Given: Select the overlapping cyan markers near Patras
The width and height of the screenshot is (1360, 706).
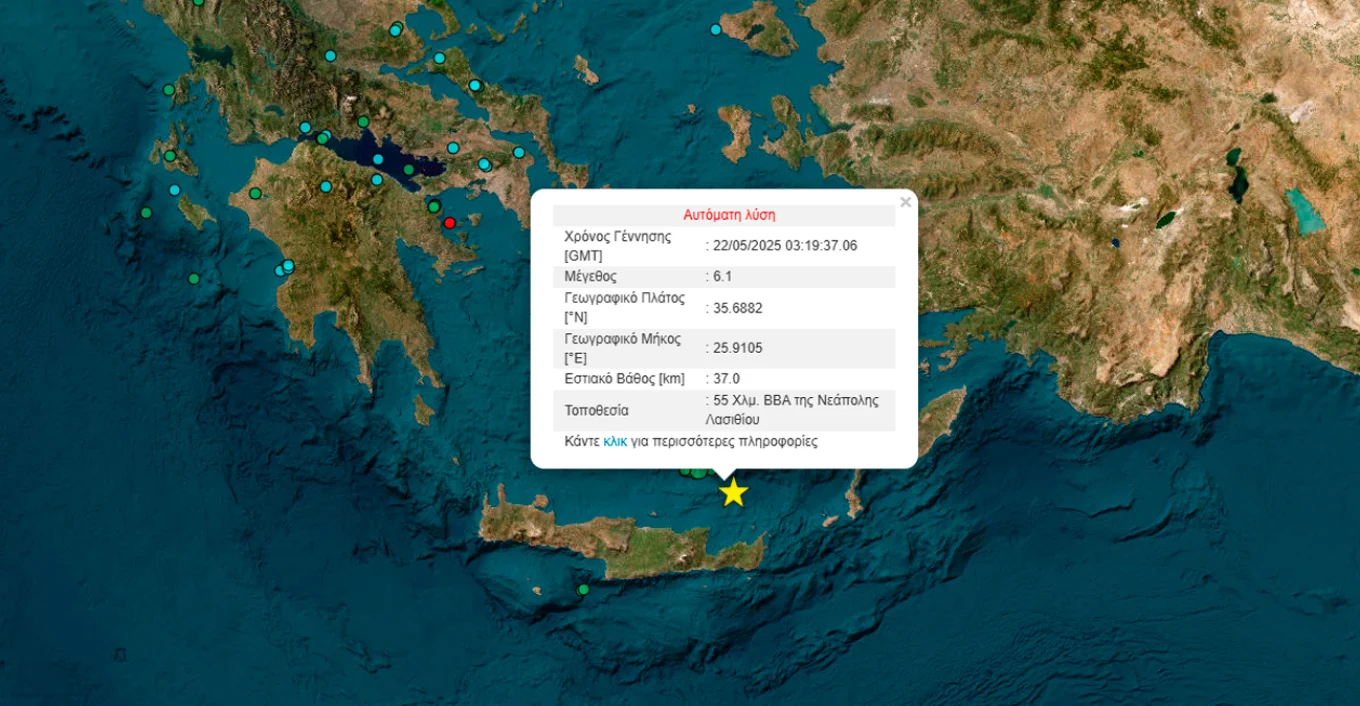Looking at the screenshot, I should [x=284, y=267].
